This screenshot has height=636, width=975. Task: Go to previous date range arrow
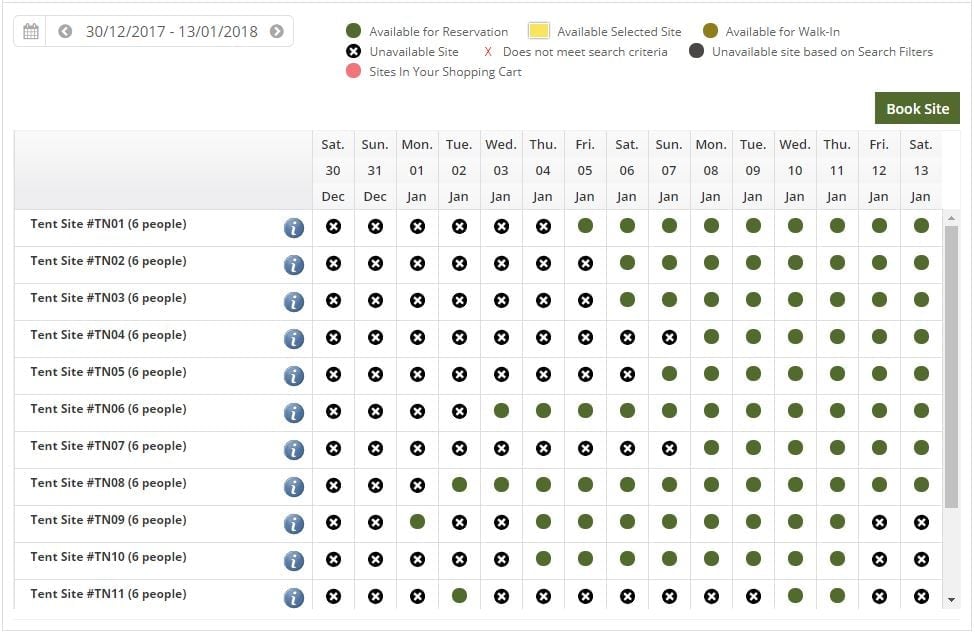tap(65, 31)
